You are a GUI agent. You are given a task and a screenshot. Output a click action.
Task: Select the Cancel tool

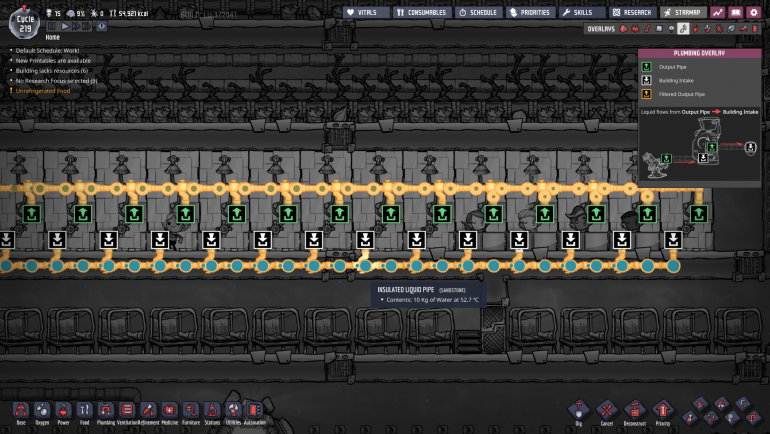[606, 409]
